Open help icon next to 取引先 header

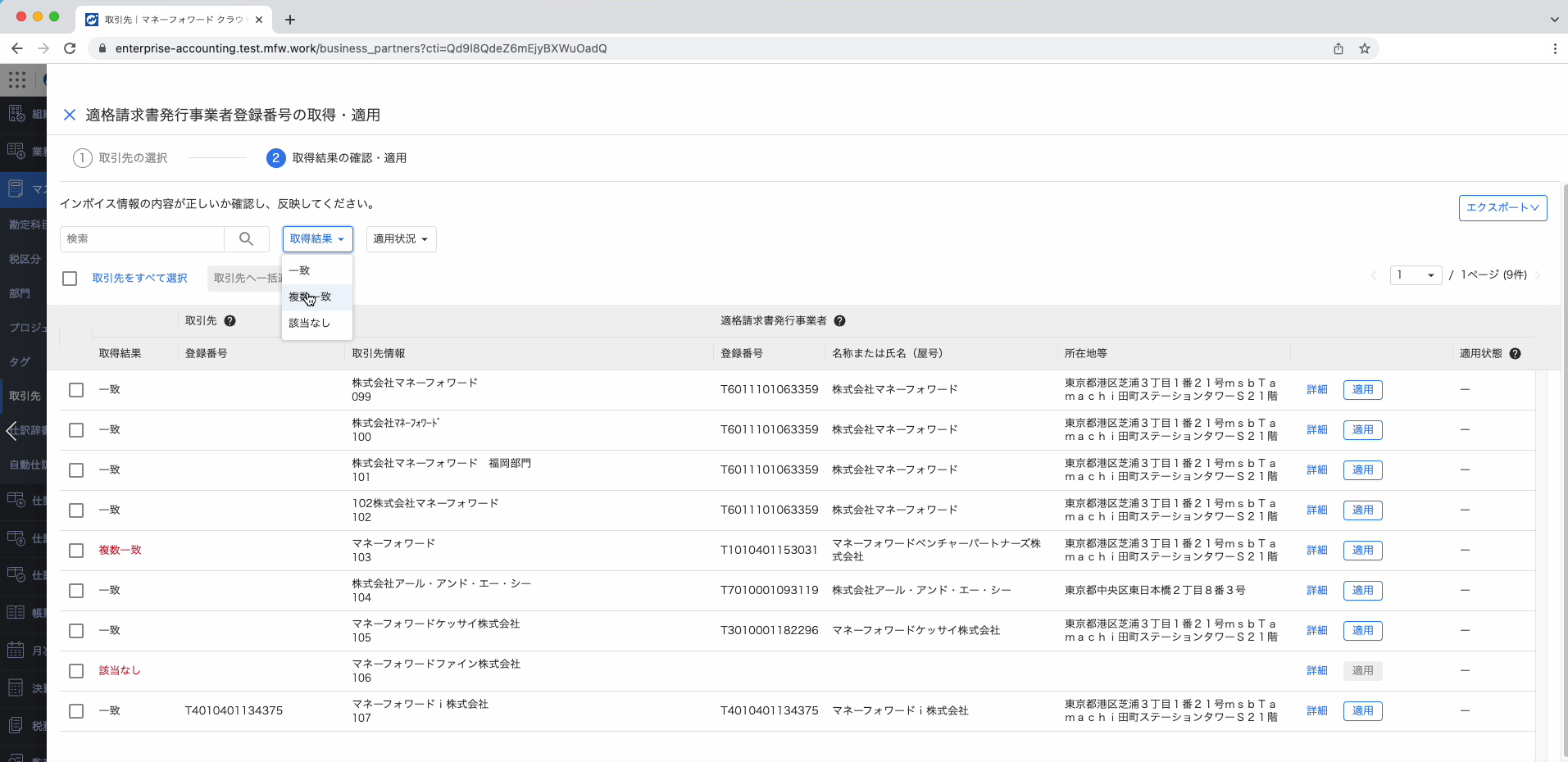[230, 321]
